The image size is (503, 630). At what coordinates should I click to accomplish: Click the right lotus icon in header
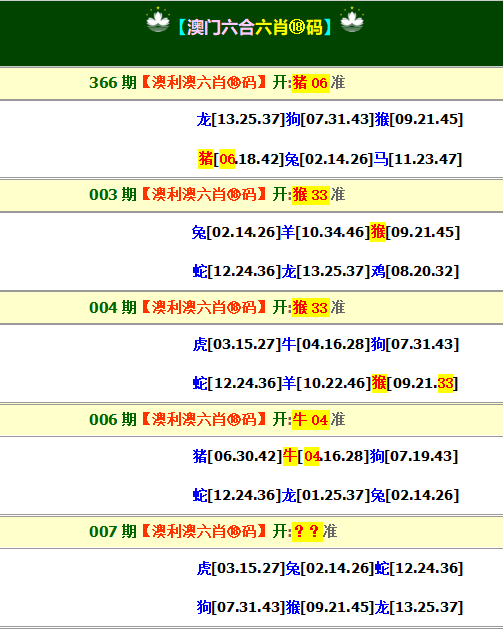352,20
